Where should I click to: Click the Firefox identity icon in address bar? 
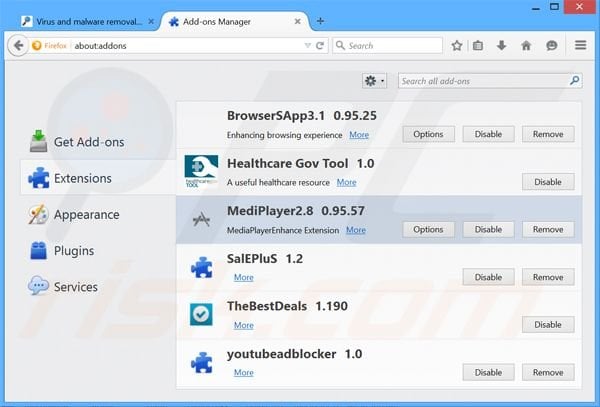37,46
